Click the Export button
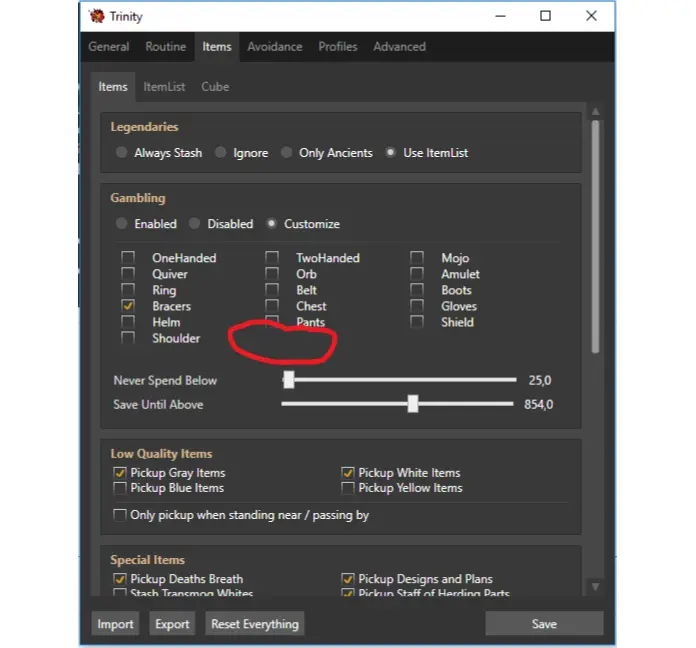 coord(172,624)
